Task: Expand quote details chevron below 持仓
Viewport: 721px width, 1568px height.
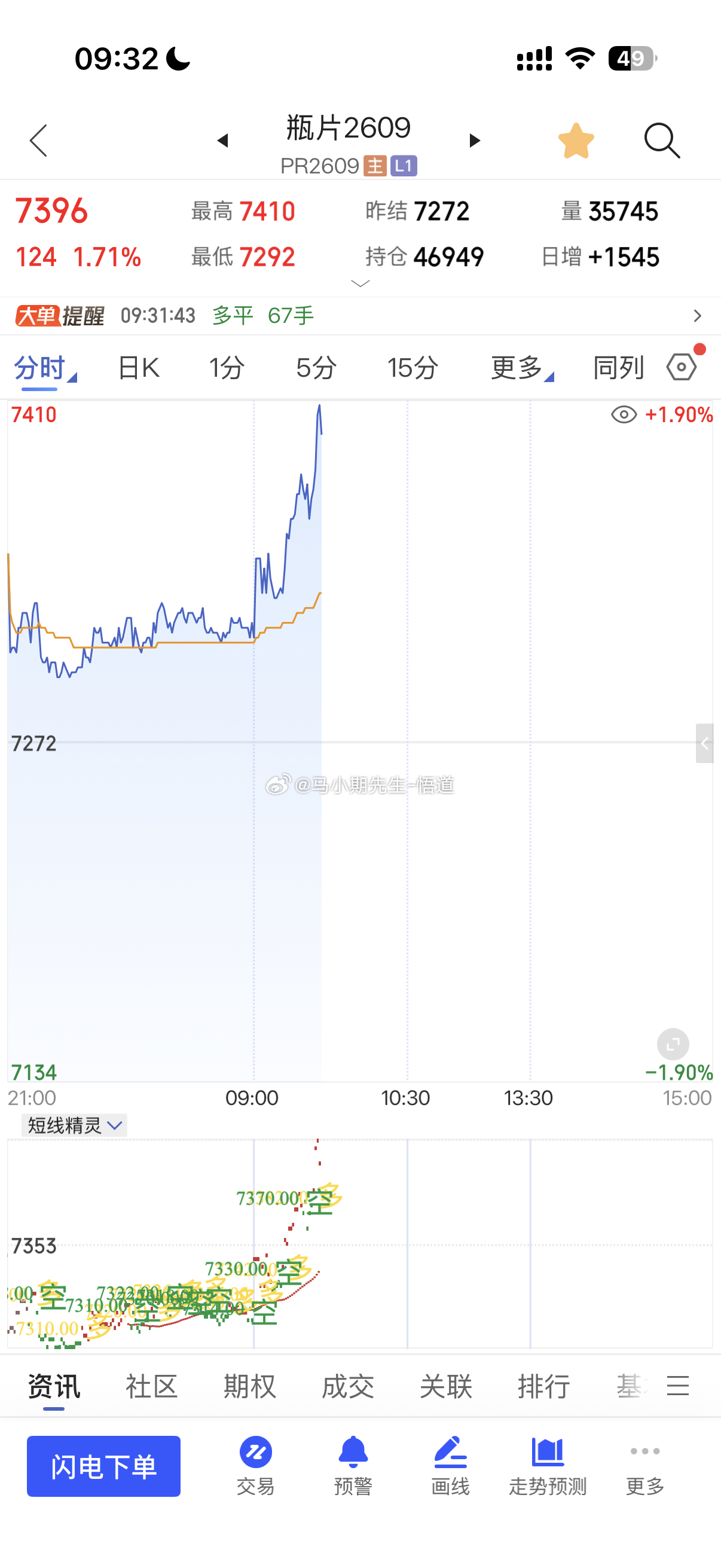Action: click(361, 283)
